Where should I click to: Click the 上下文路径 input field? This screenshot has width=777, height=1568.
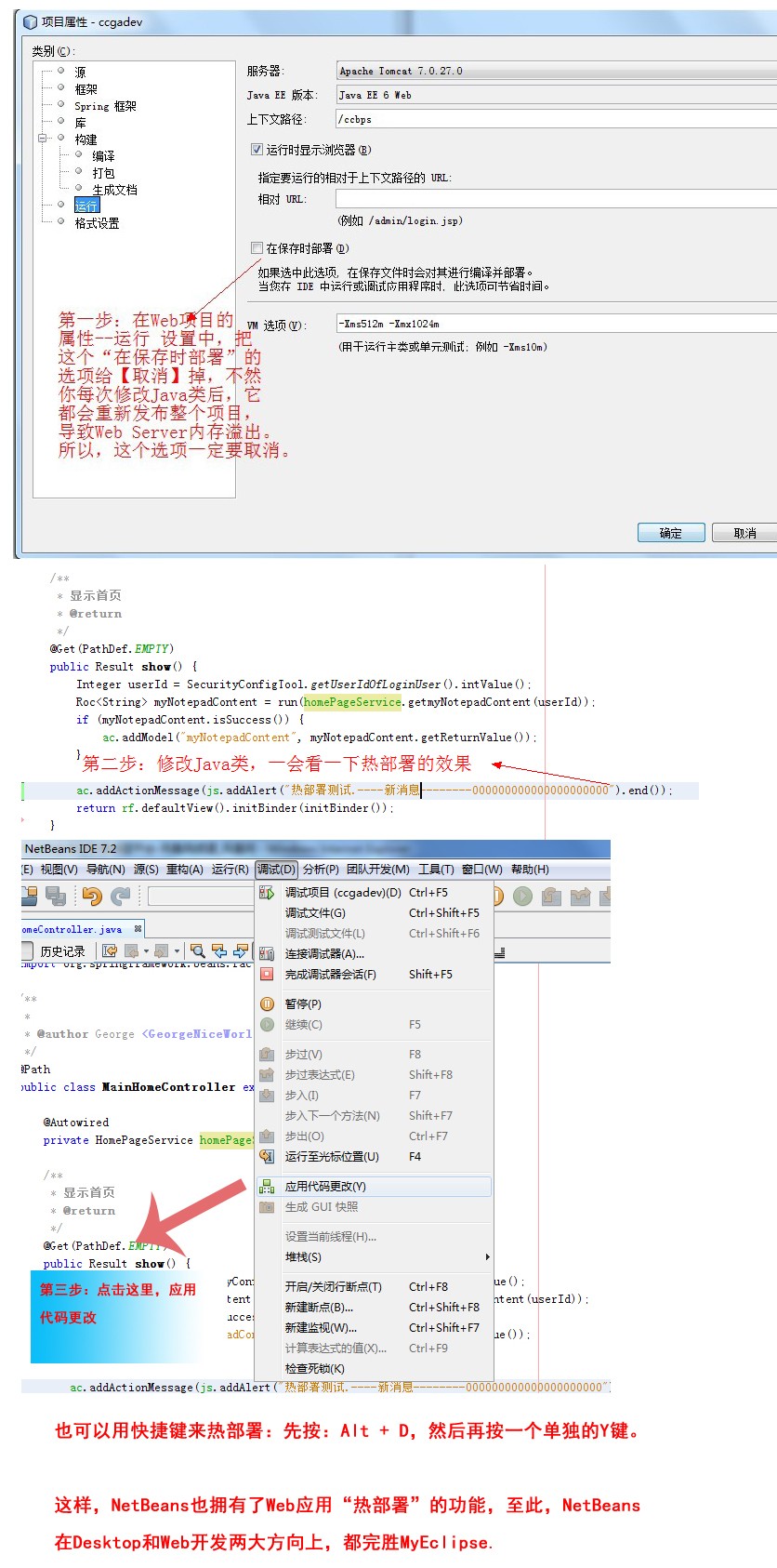point(556,119)
